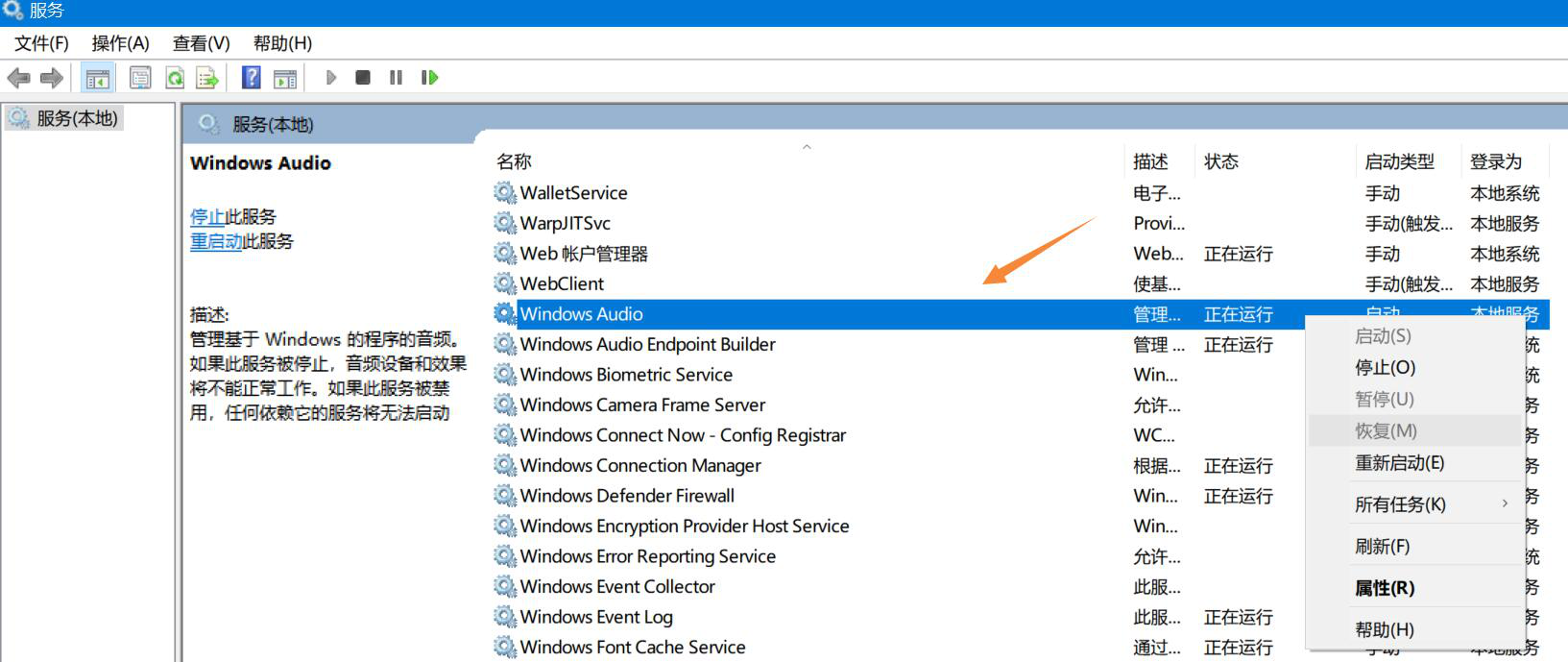Select Windows Encryption Provider Host Service
The height and width of the screenshot is (662, 1568).
coord(685,527)
